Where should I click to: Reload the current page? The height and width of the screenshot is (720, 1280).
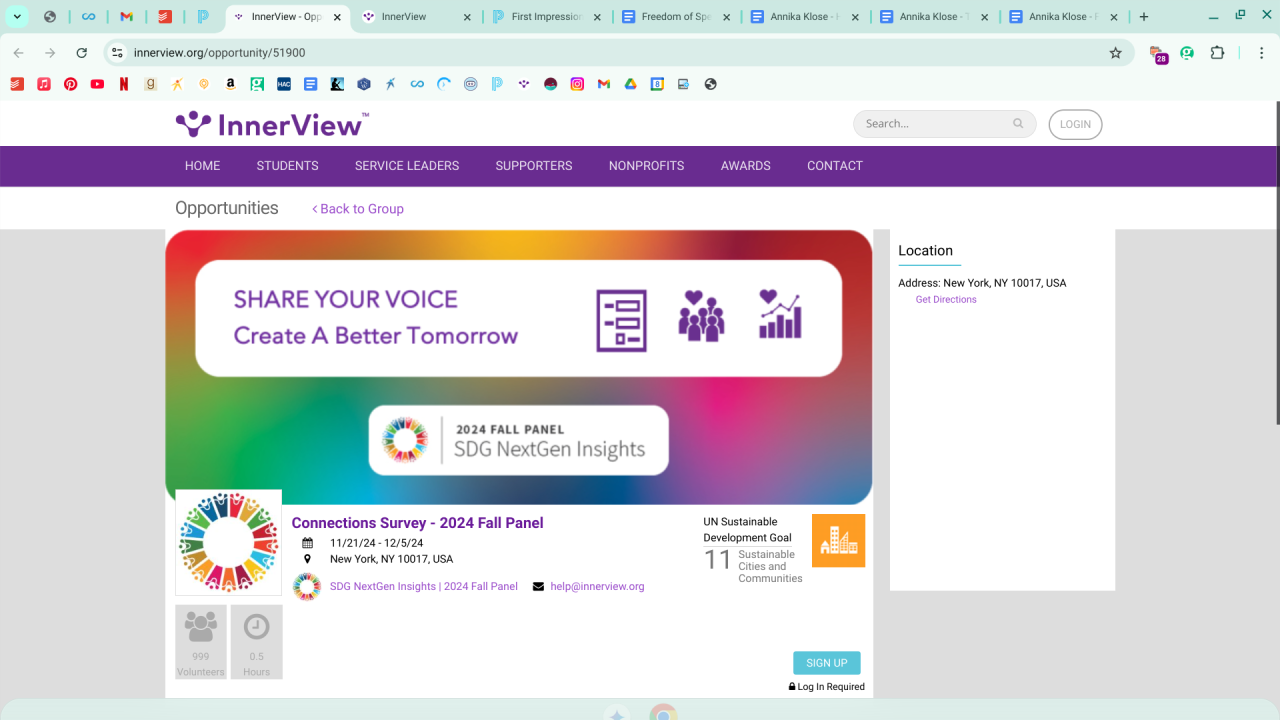(x=82, y=53)
